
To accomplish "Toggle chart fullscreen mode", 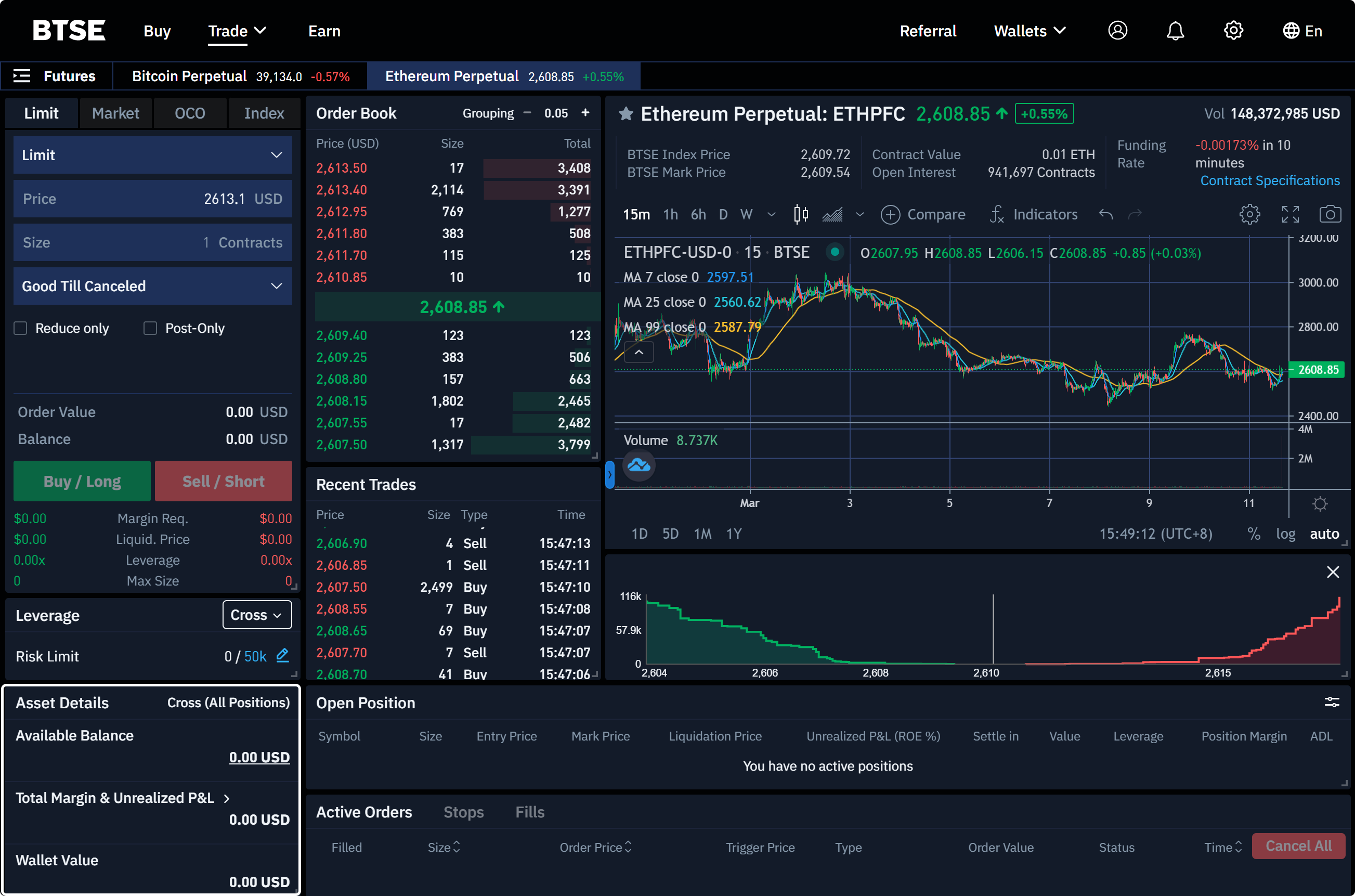I will [x=1290, y=214].
